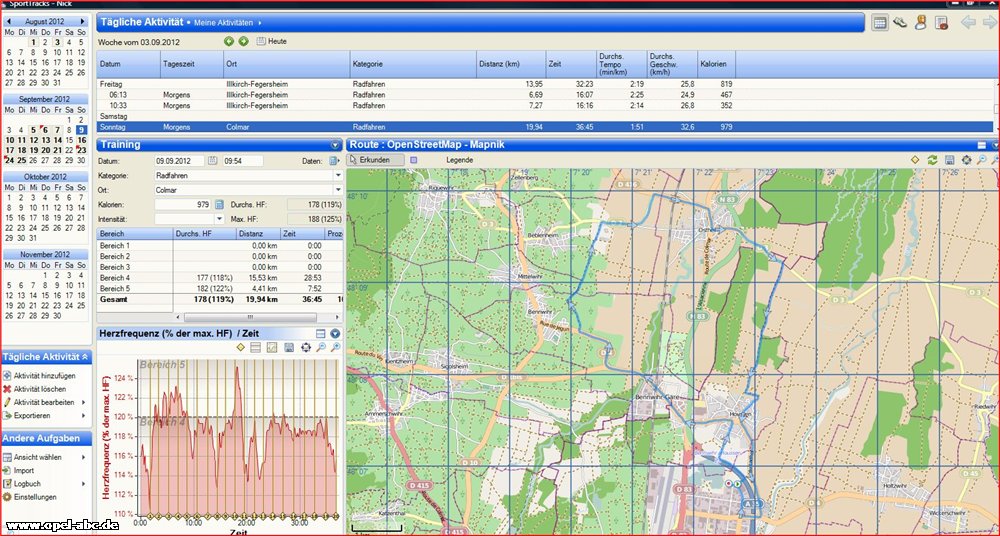The height and width of the screenshot is (536, 1000).
Task: Open the equipment shoe icon in the top toolbar
Action: [900, 23]
